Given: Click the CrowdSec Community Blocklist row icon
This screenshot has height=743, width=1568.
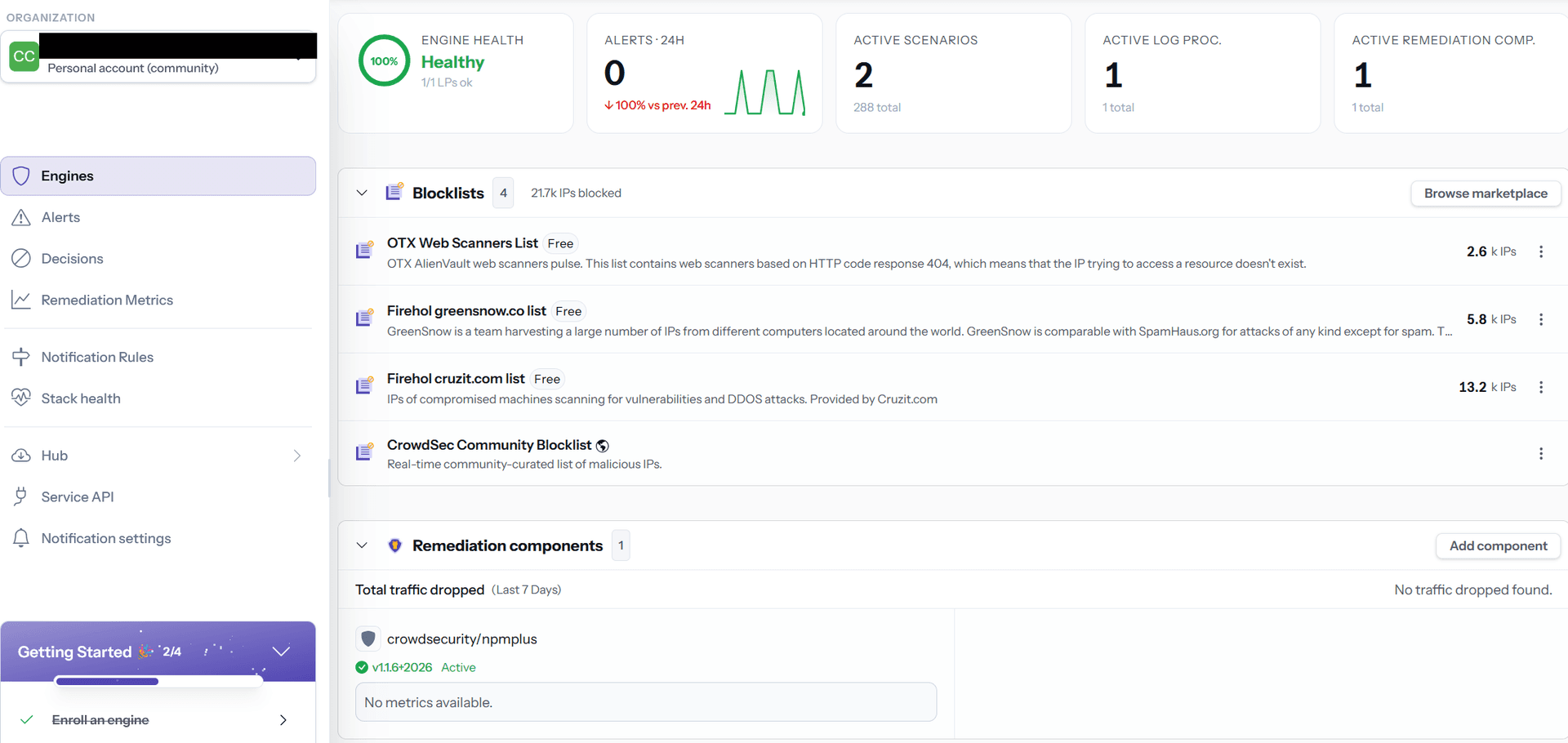Looking at the screenshot, I should pos(364,452).
